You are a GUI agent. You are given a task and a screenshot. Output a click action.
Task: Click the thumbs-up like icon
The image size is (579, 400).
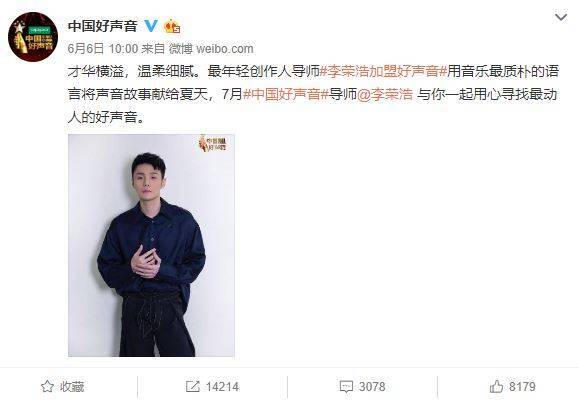point(496,387)
